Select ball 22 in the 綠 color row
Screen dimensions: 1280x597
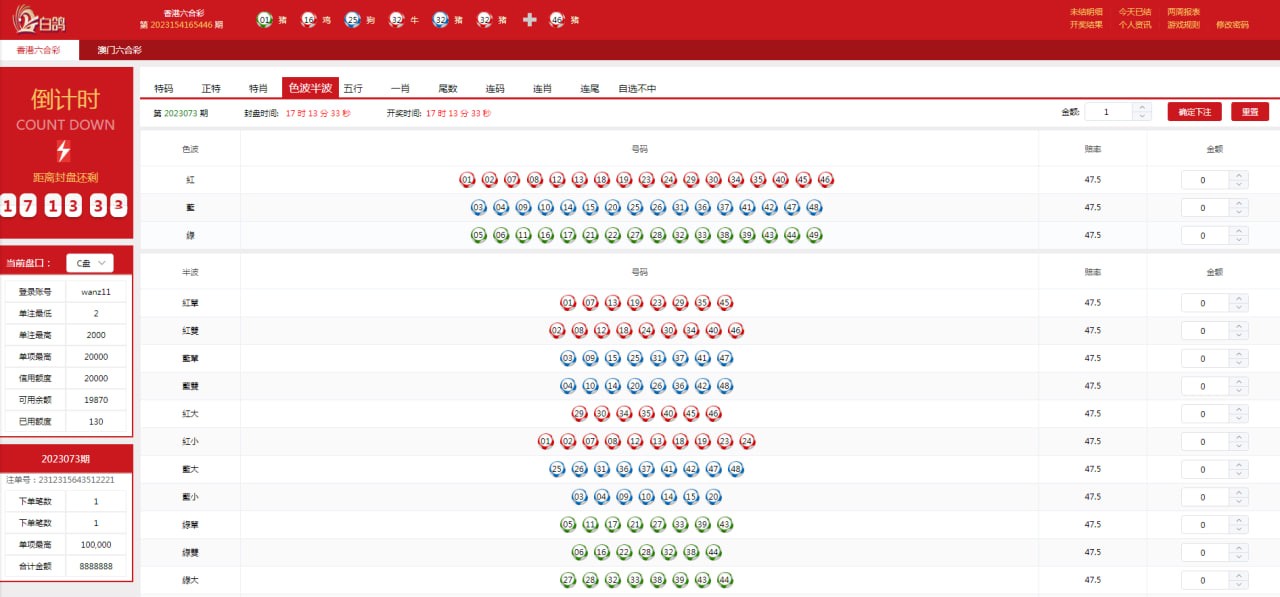pos(613,236)
